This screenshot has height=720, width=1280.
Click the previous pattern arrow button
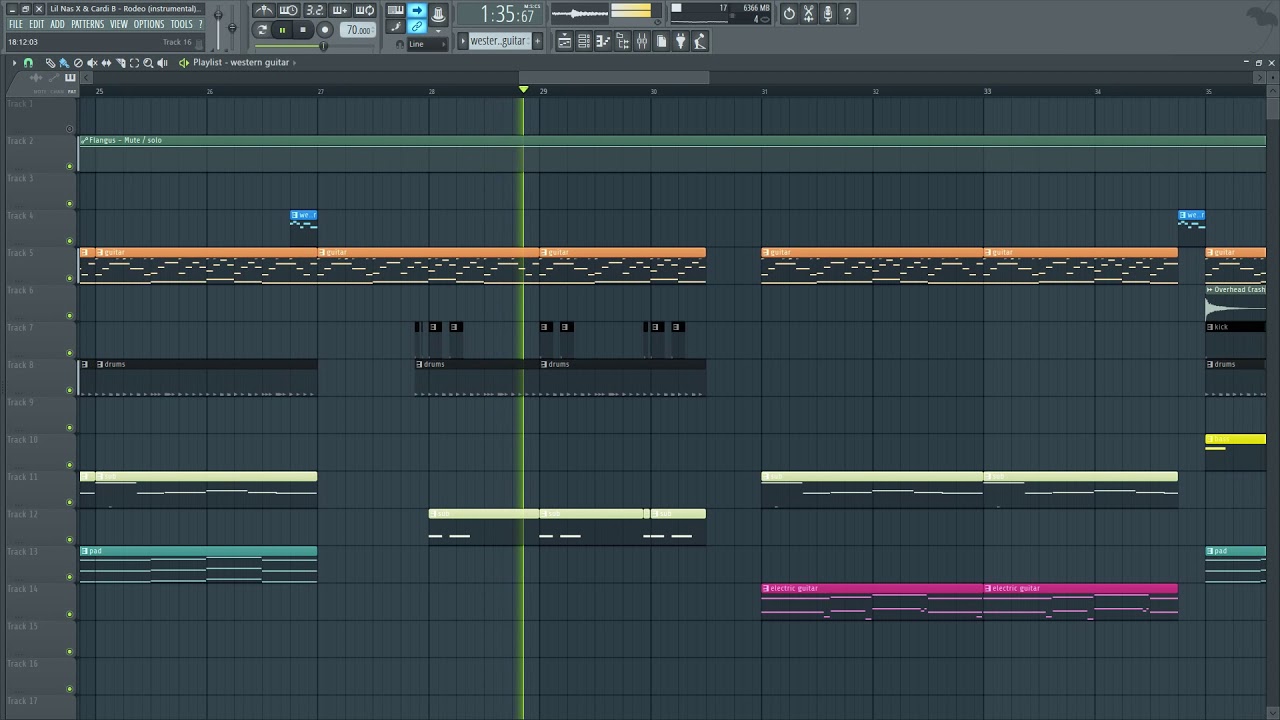click(x=463, y=41)
